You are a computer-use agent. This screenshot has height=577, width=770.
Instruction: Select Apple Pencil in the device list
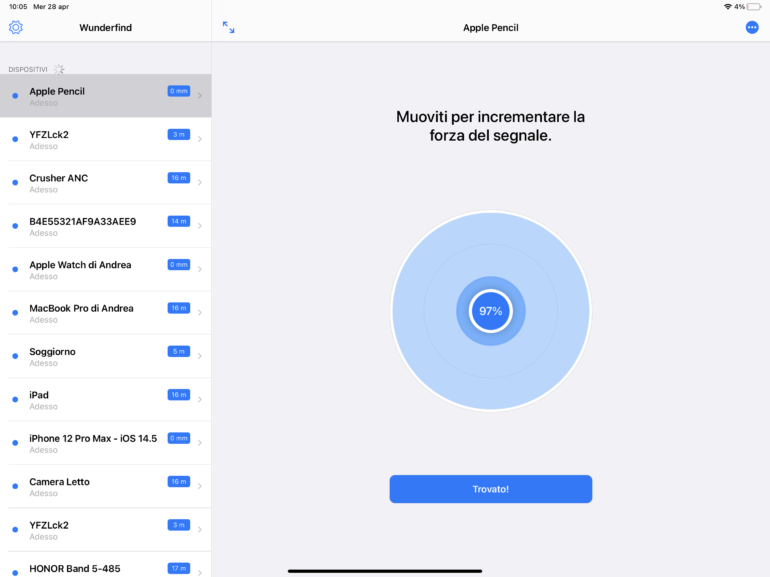point(106,96)
